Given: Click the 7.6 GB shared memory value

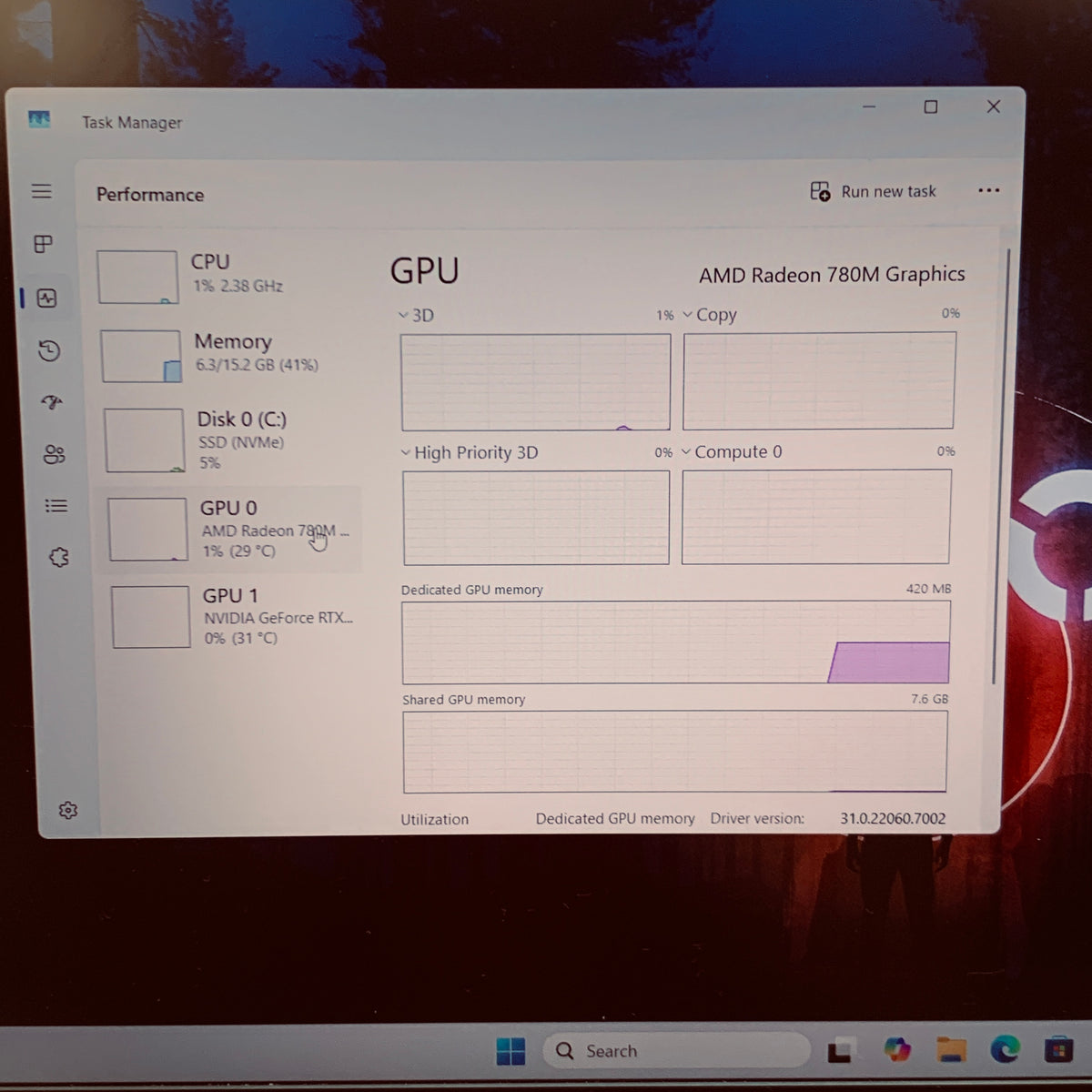Looking at the screenshot, I should (x=929, y=699).
